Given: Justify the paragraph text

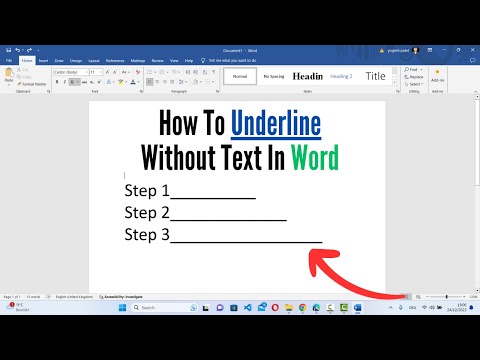Looking at the screenshot, I should pos(172,82).
